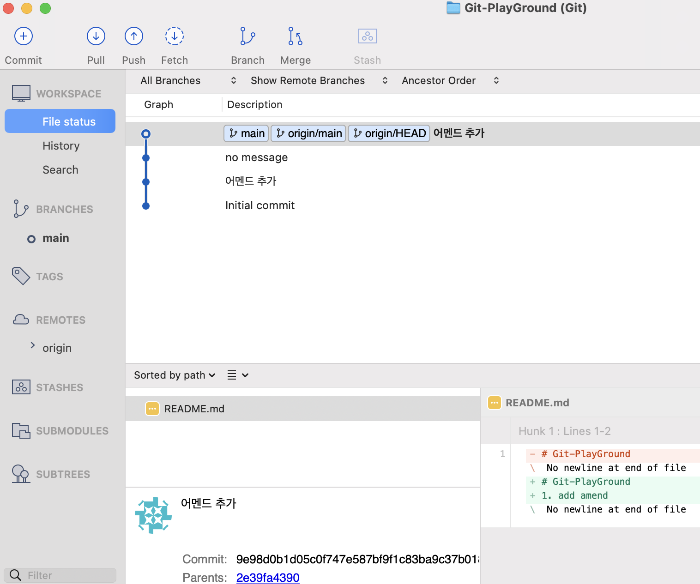This screenshot has width=700, height=584.
Task: Select the 'no message' commit row
Action: point(413,158)
